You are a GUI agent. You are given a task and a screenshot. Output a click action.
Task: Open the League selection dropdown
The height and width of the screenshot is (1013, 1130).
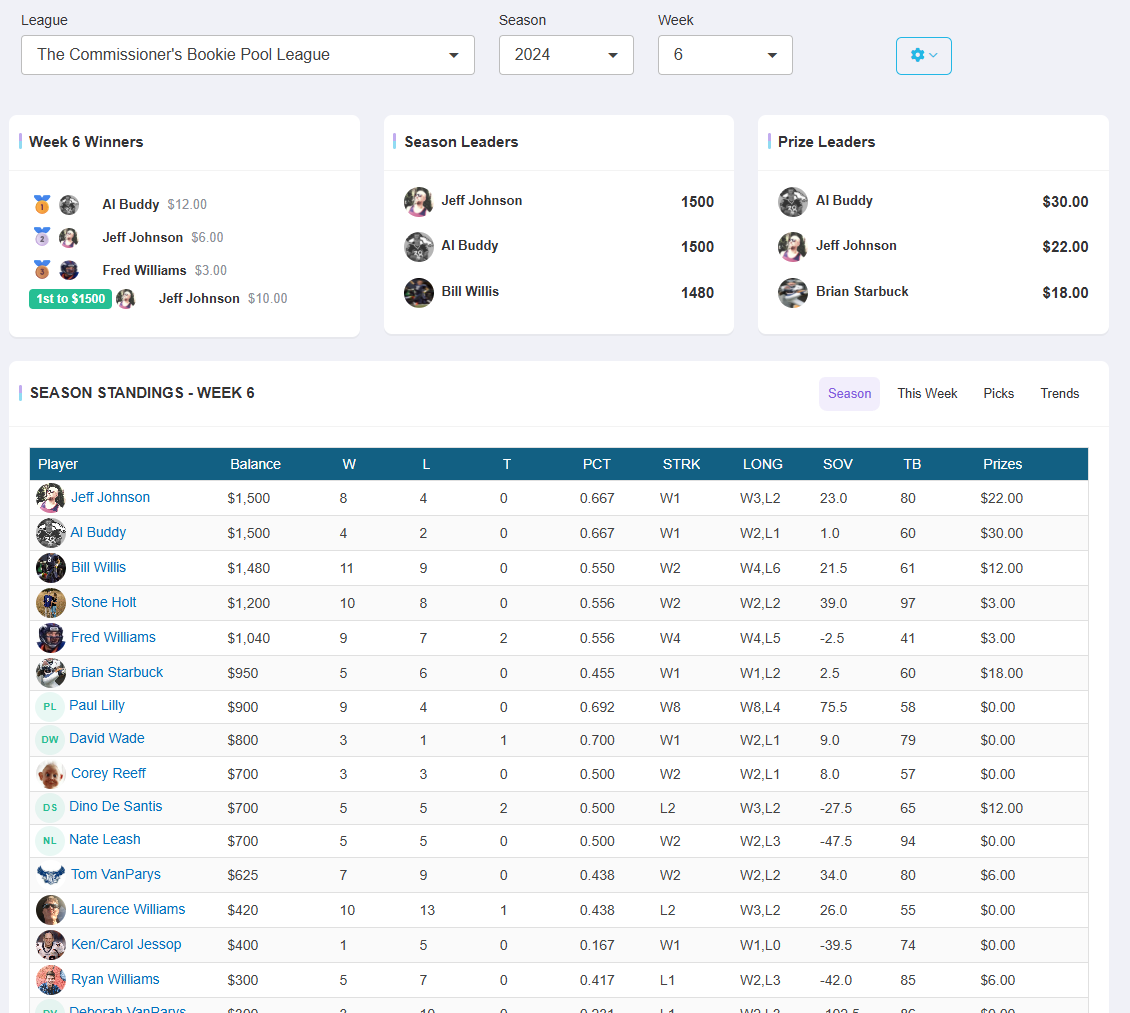point(247,55)
